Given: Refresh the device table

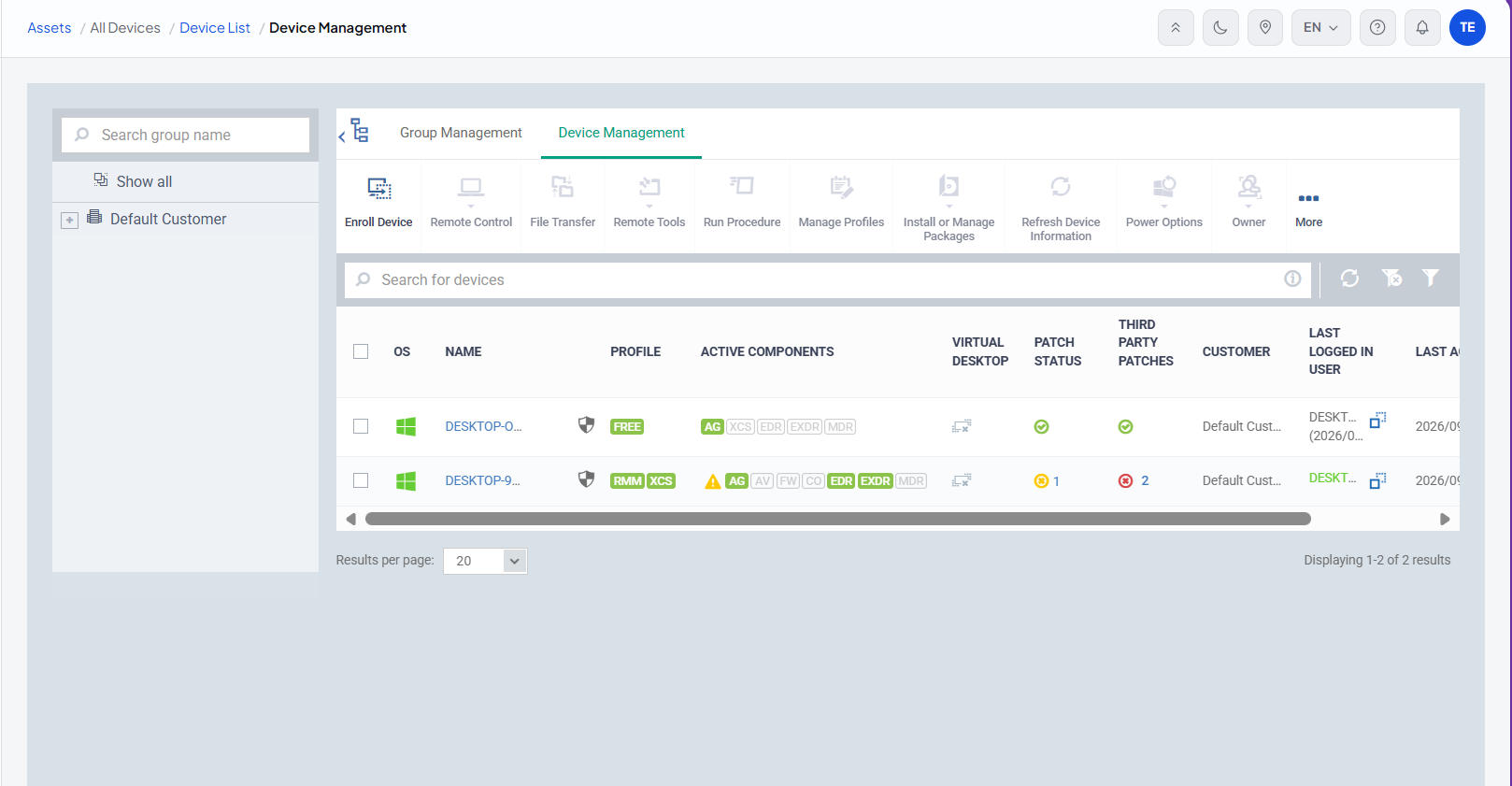Looking at the screenshot, I should pos(1349,279).
